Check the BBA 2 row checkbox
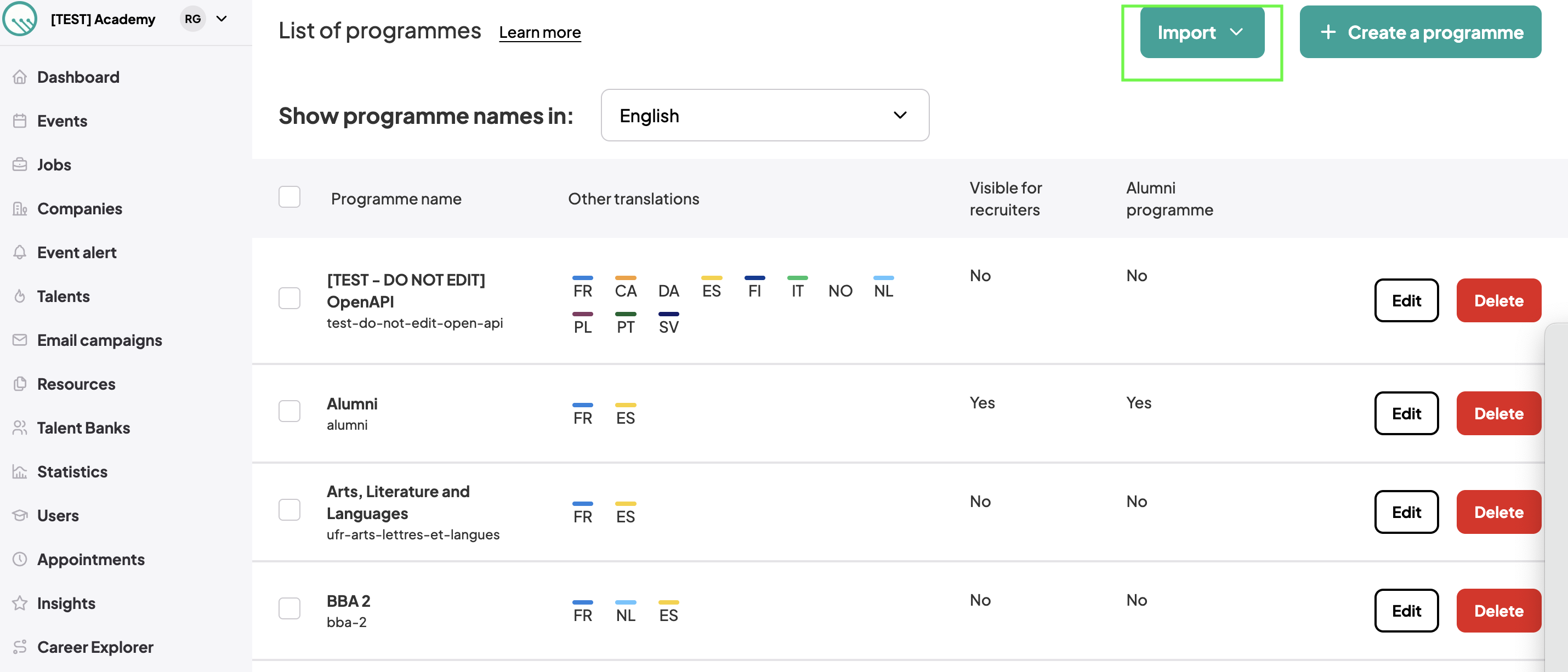 point(289,608)
